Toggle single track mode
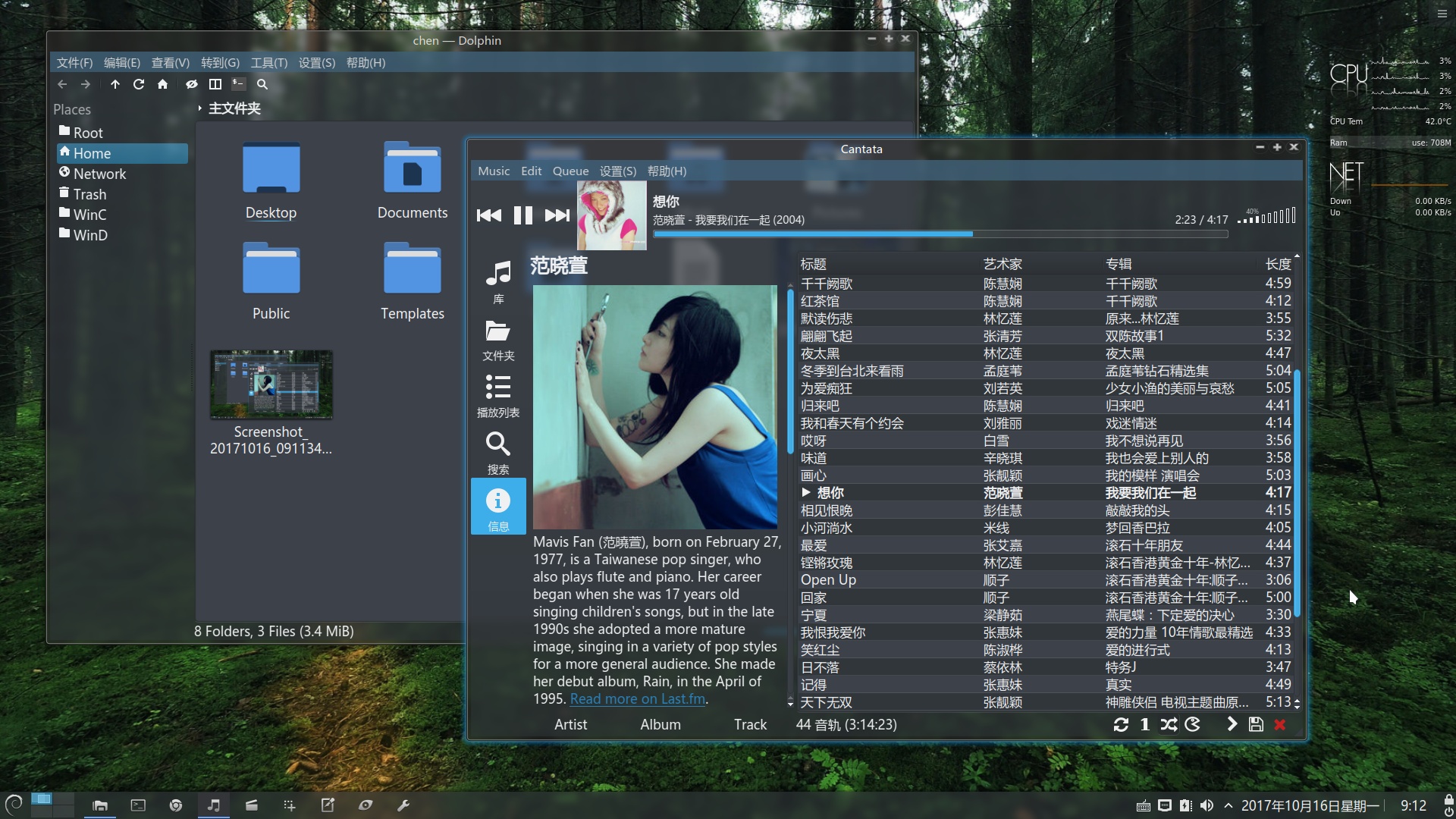This screenshot has width=1456, height=819. click(1144, 725)
